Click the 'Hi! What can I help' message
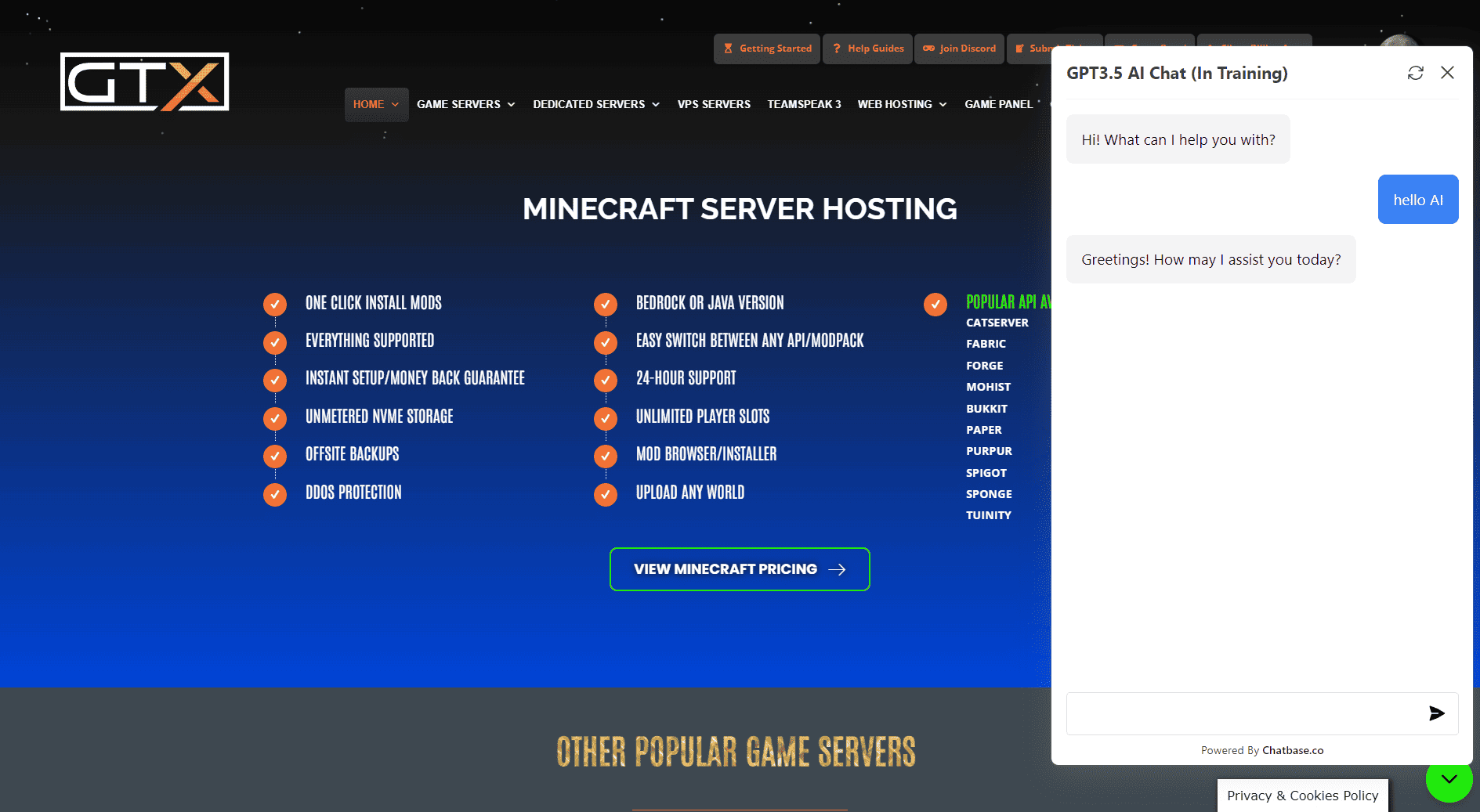 click(x=1178, y=139)
